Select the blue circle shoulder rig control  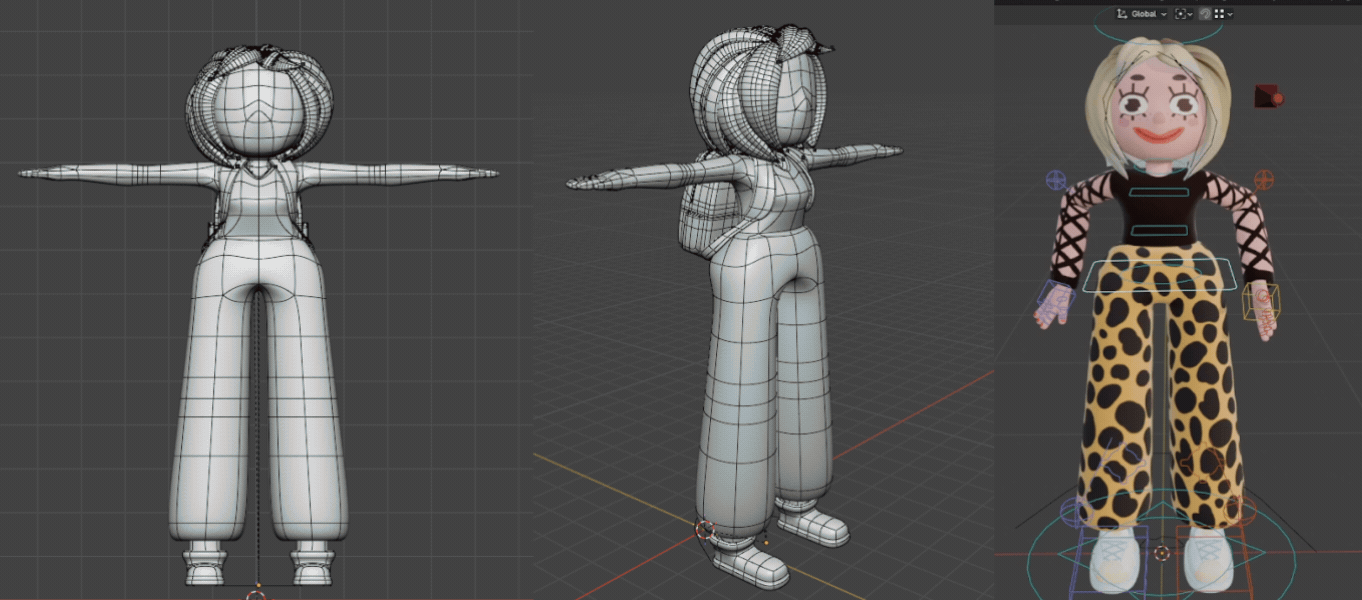pyautogui.click(x=1056, y=180)
